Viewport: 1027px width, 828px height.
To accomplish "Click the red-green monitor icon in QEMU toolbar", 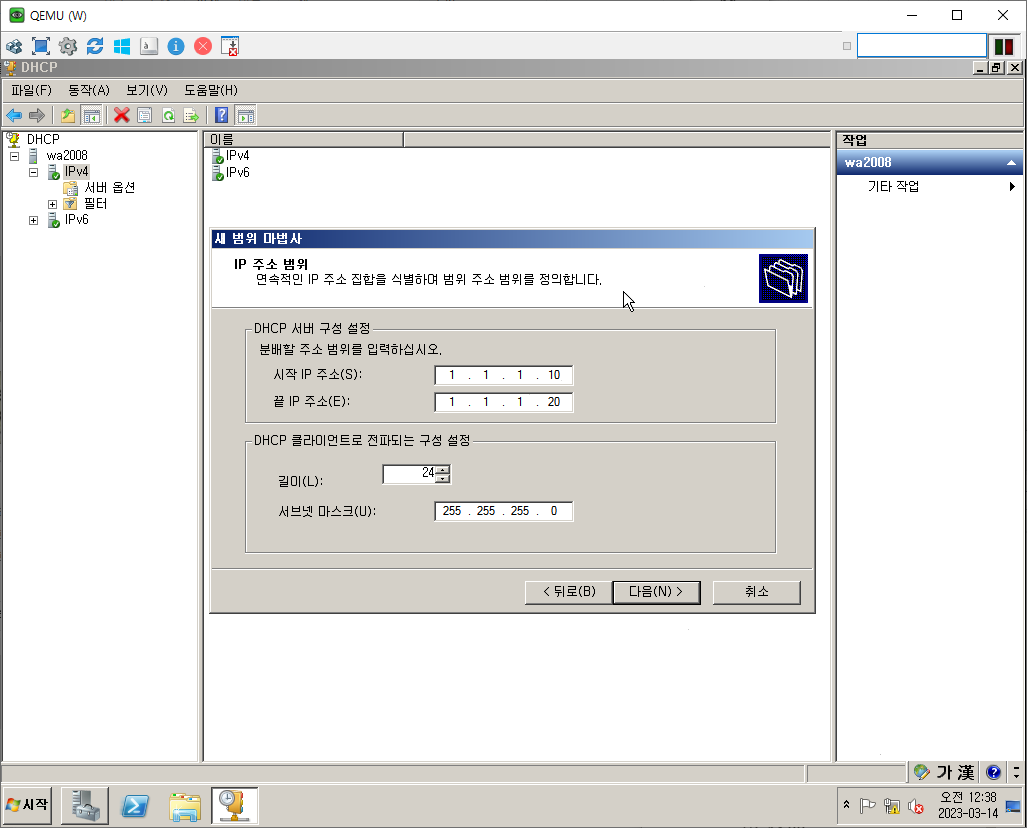I will coord(1003,47).
